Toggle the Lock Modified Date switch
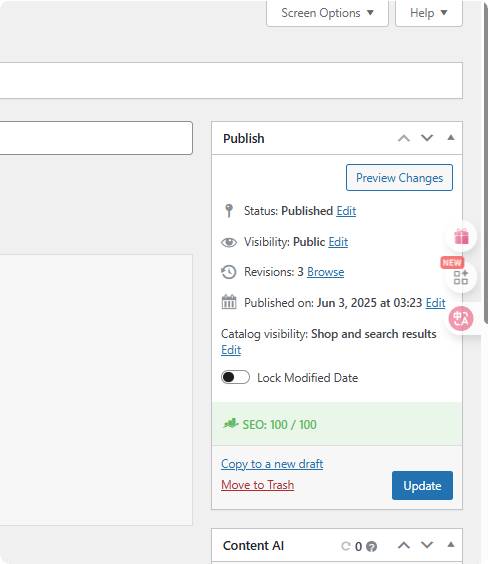The width and height of the screenshot is (488, 564). (235, 377)
